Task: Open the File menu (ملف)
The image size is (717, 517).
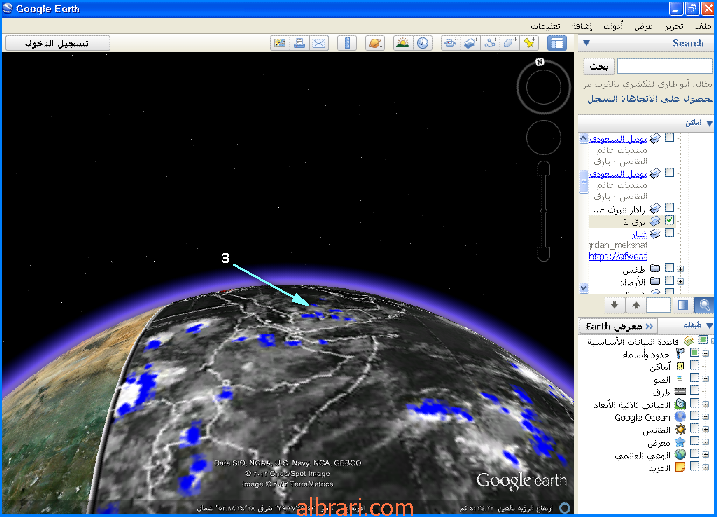Action: coord(703,27)
